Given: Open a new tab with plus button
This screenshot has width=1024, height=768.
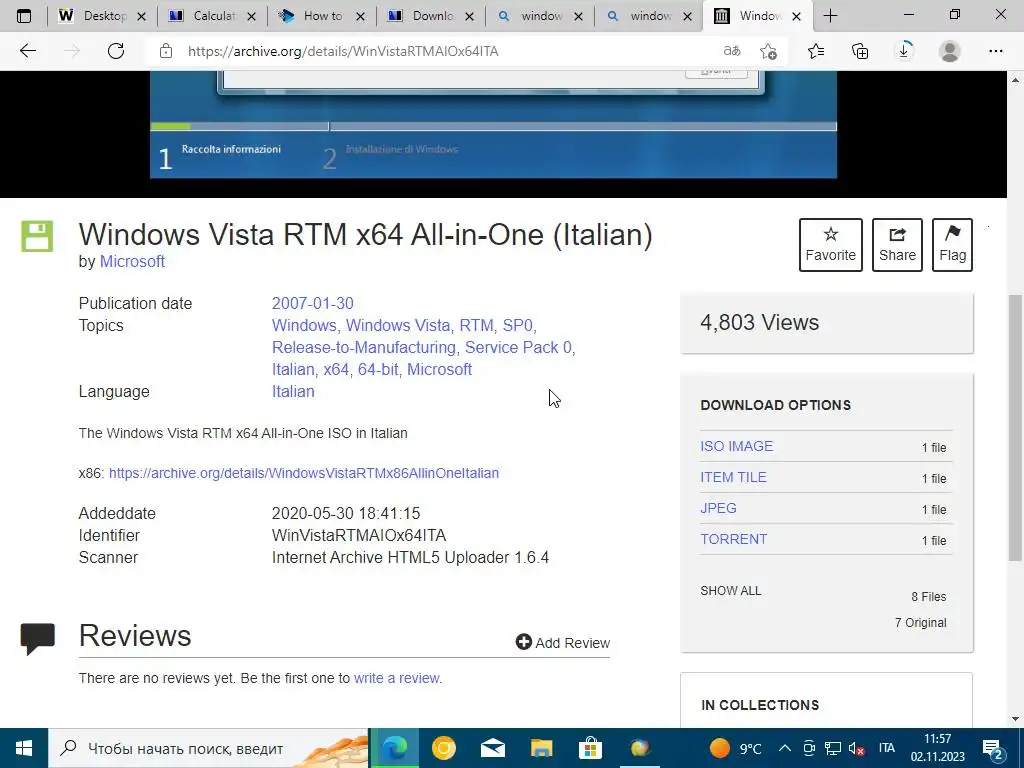Looking at the screenshot, I should (x=830, y=16).
